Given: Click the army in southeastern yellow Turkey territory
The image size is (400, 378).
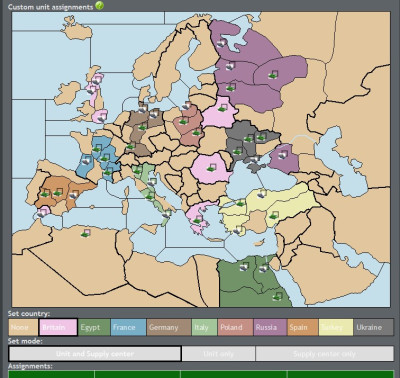Looking at the screenshot, I should pos(274,216).
